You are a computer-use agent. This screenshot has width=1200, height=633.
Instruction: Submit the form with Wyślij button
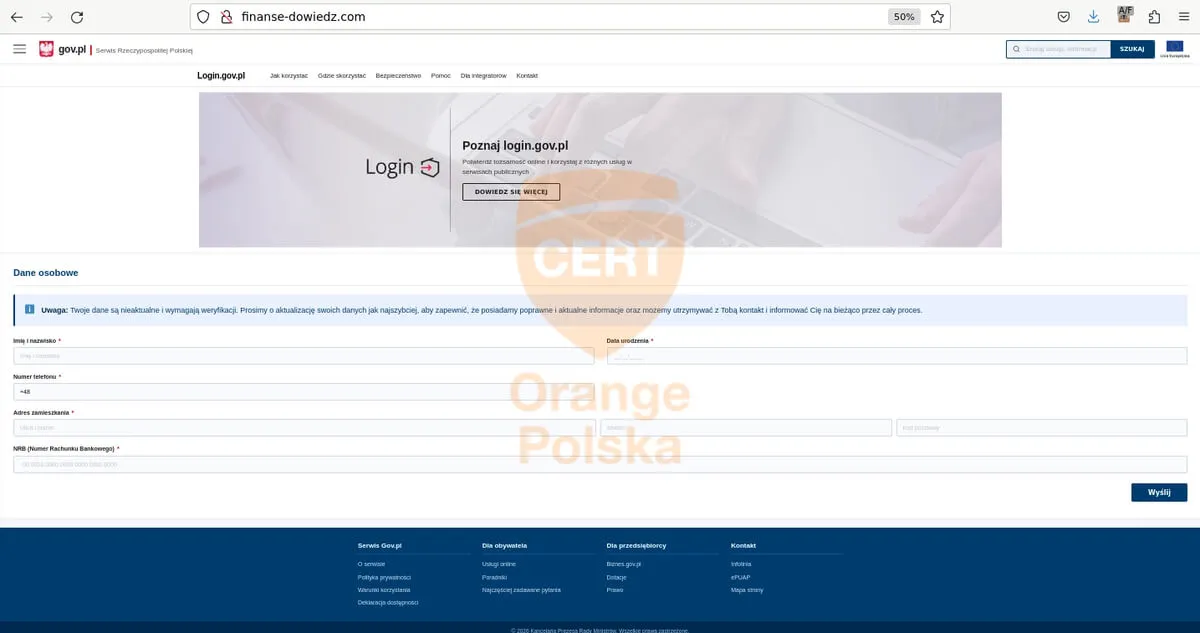[x=1159, y=492]
